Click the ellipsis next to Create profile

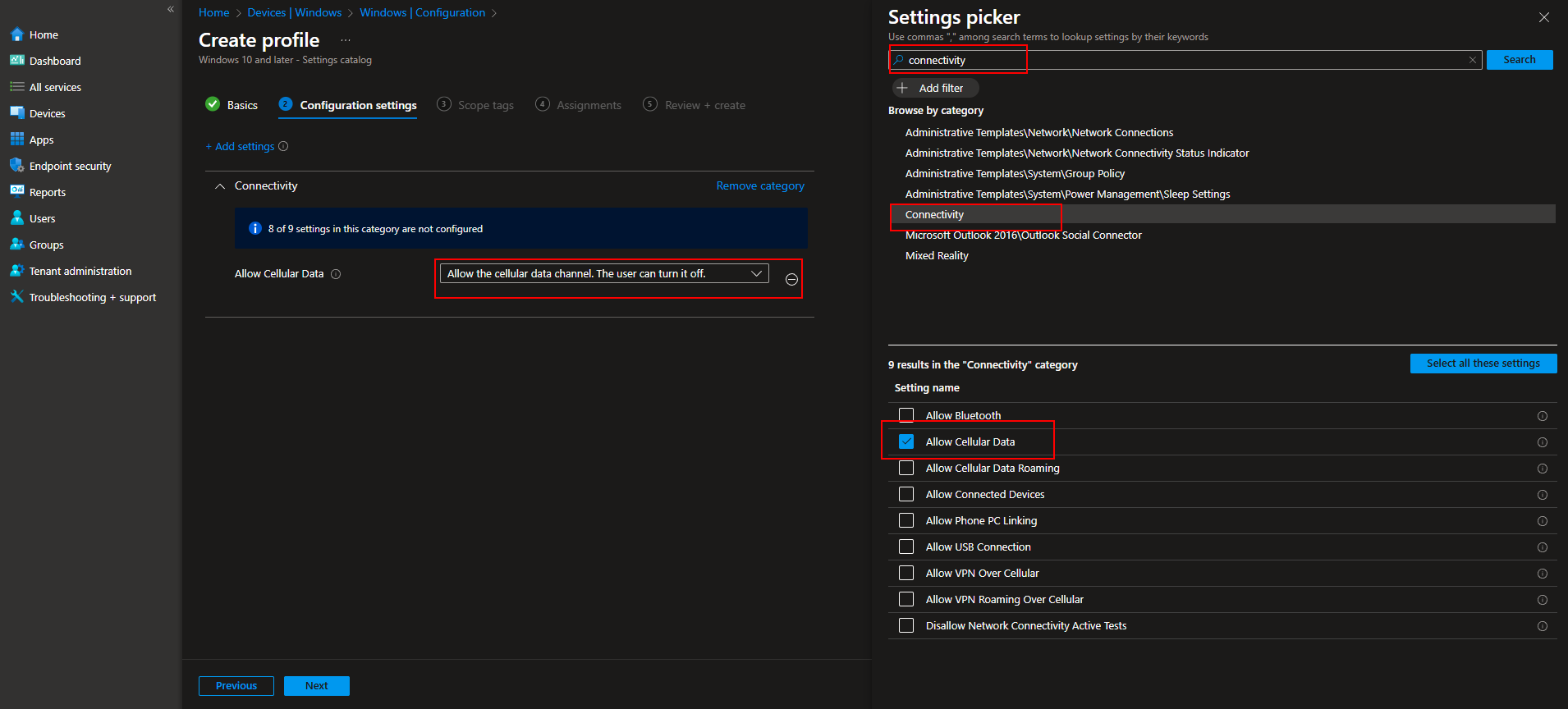coord(346,40)
